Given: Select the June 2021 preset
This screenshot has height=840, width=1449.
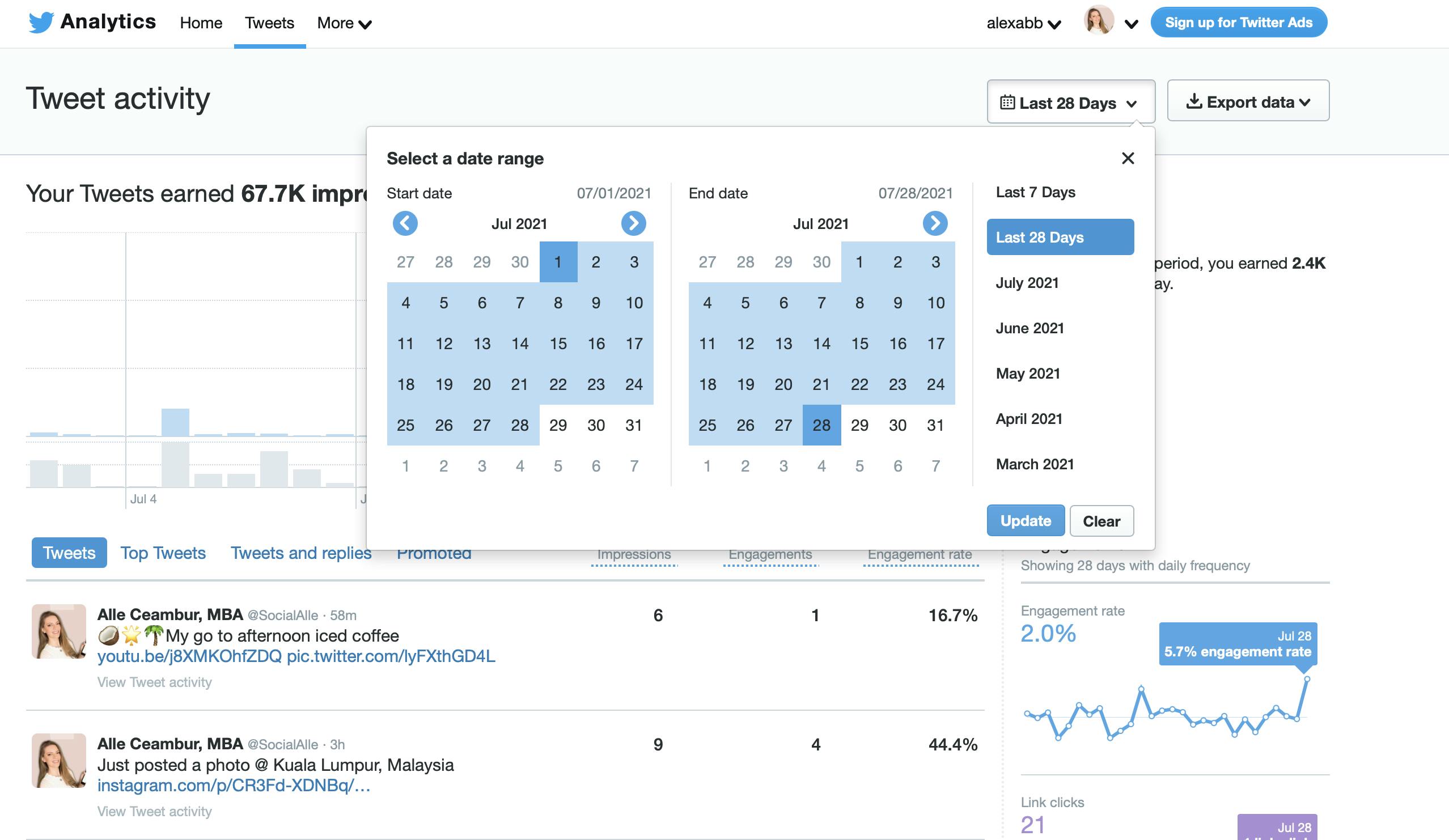Looking at the screenshot, I should coord(1030,328).
